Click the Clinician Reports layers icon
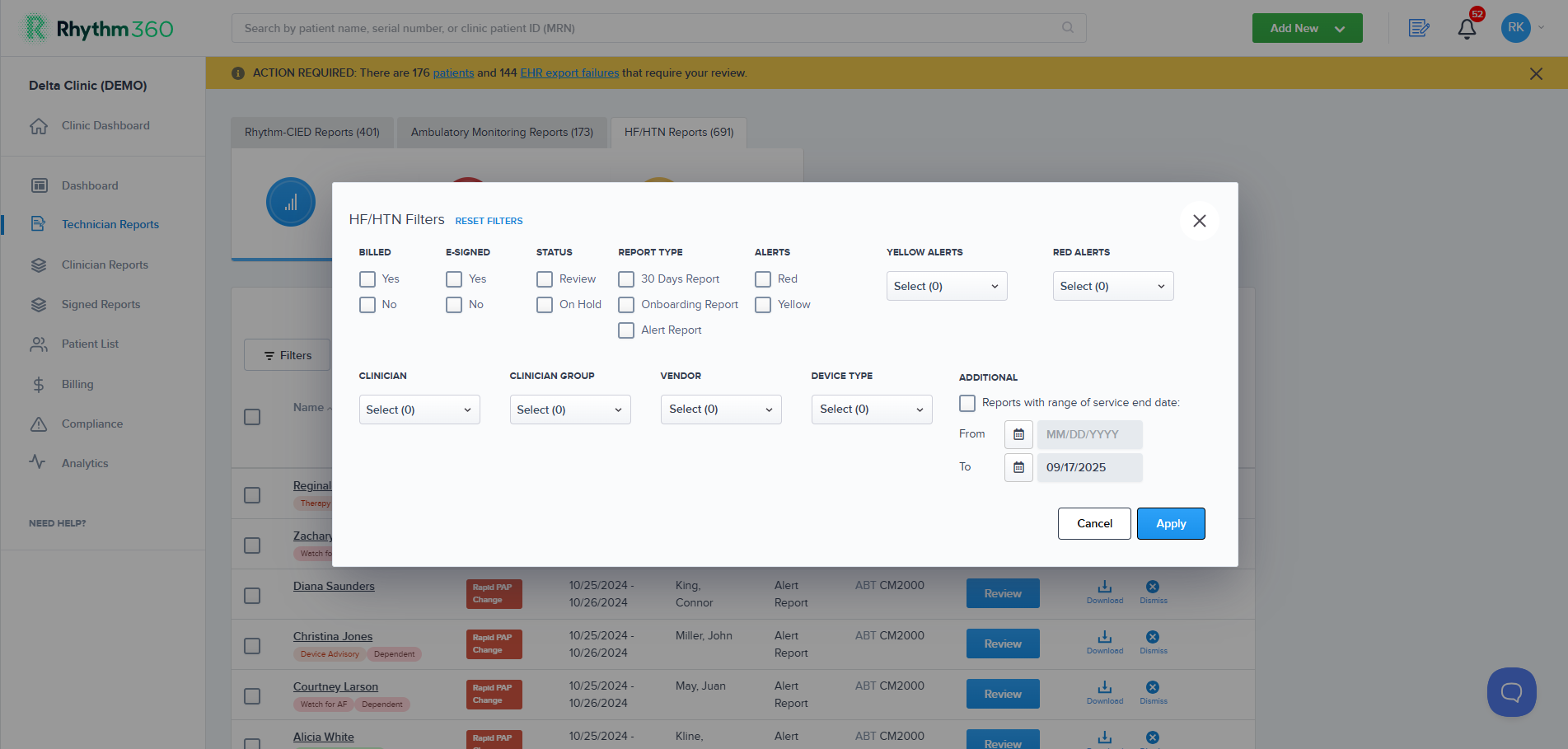 click(x=39, y=264)
